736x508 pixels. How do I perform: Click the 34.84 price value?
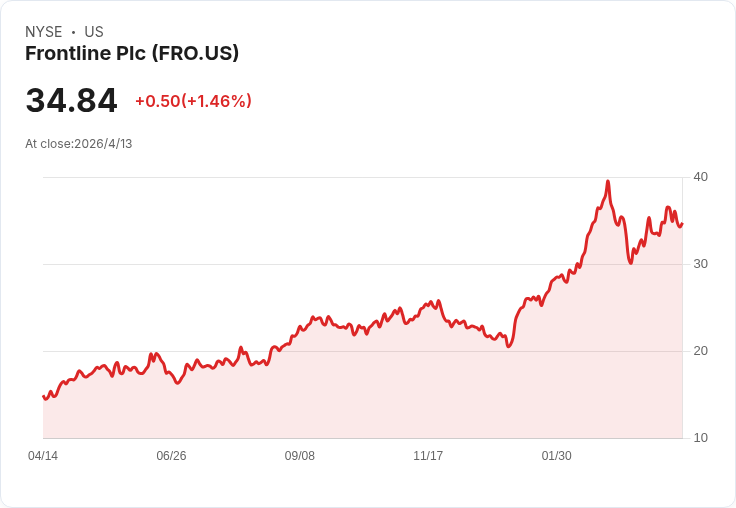click(71, 100)
